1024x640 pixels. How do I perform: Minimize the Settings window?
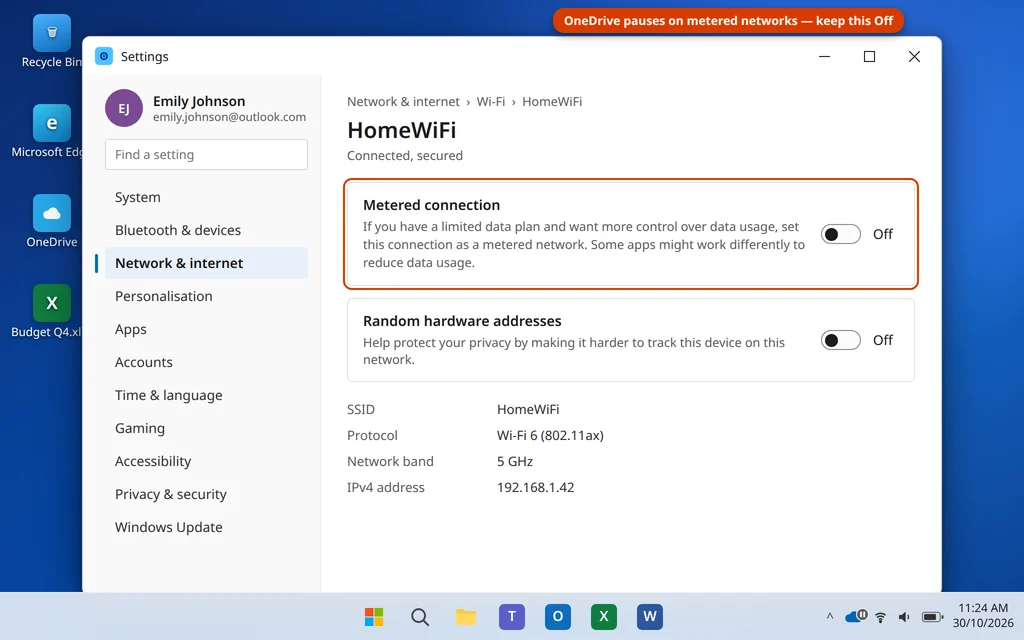tap(825, 56)
